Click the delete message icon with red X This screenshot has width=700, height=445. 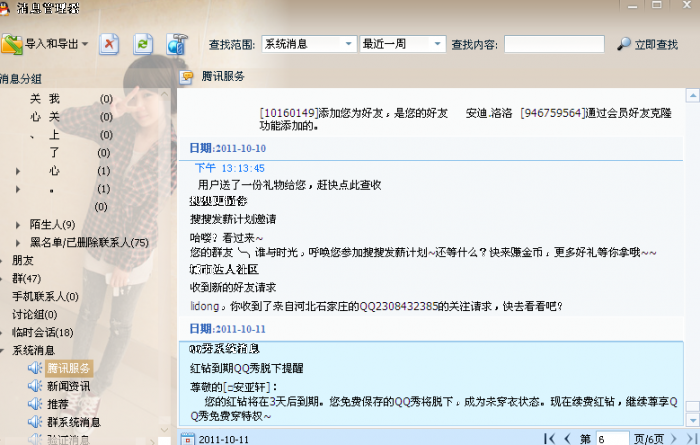coord(109,44)
